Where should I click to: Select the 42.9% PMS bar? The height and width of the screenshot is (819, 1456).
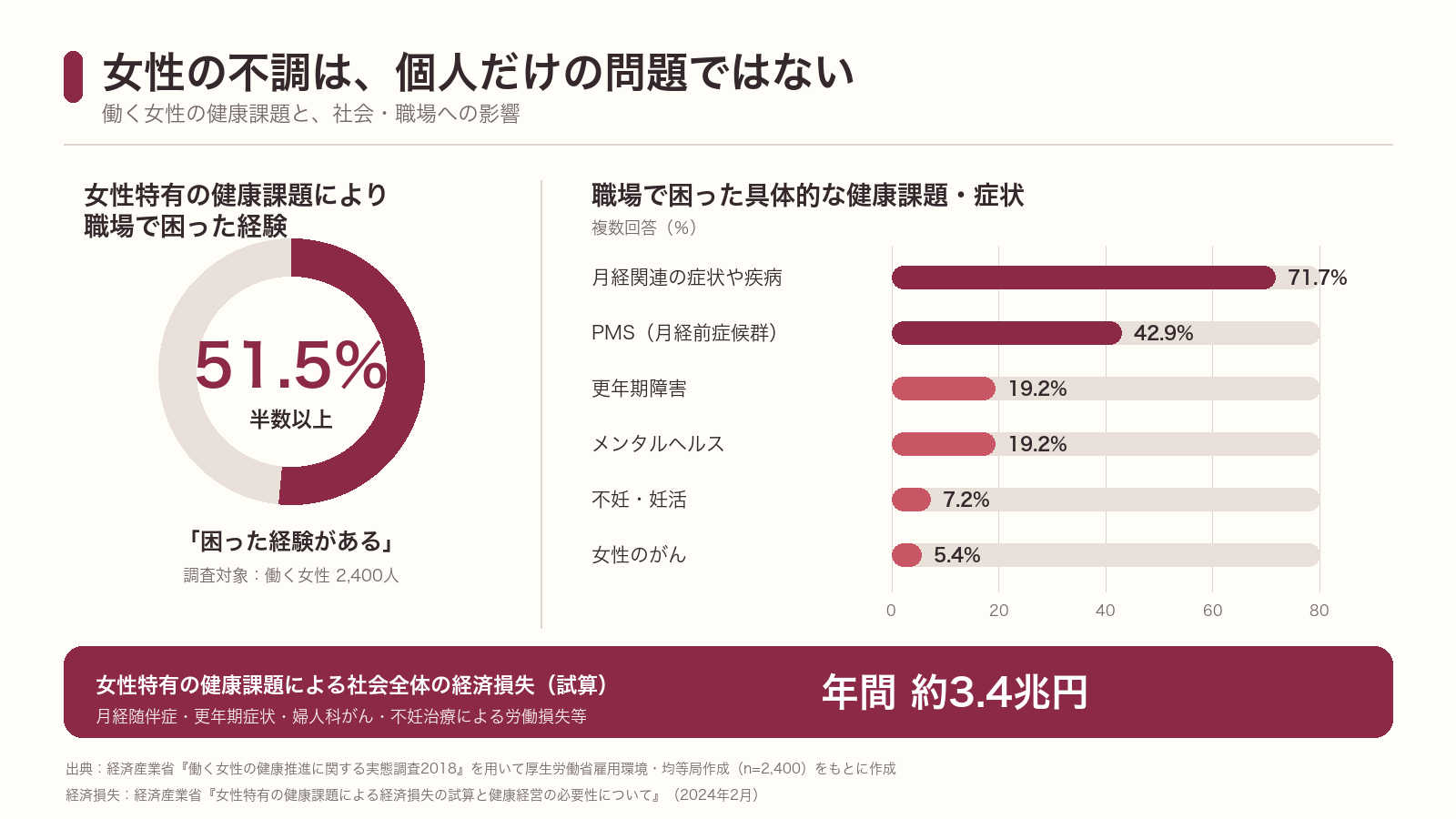[1006, 333]
